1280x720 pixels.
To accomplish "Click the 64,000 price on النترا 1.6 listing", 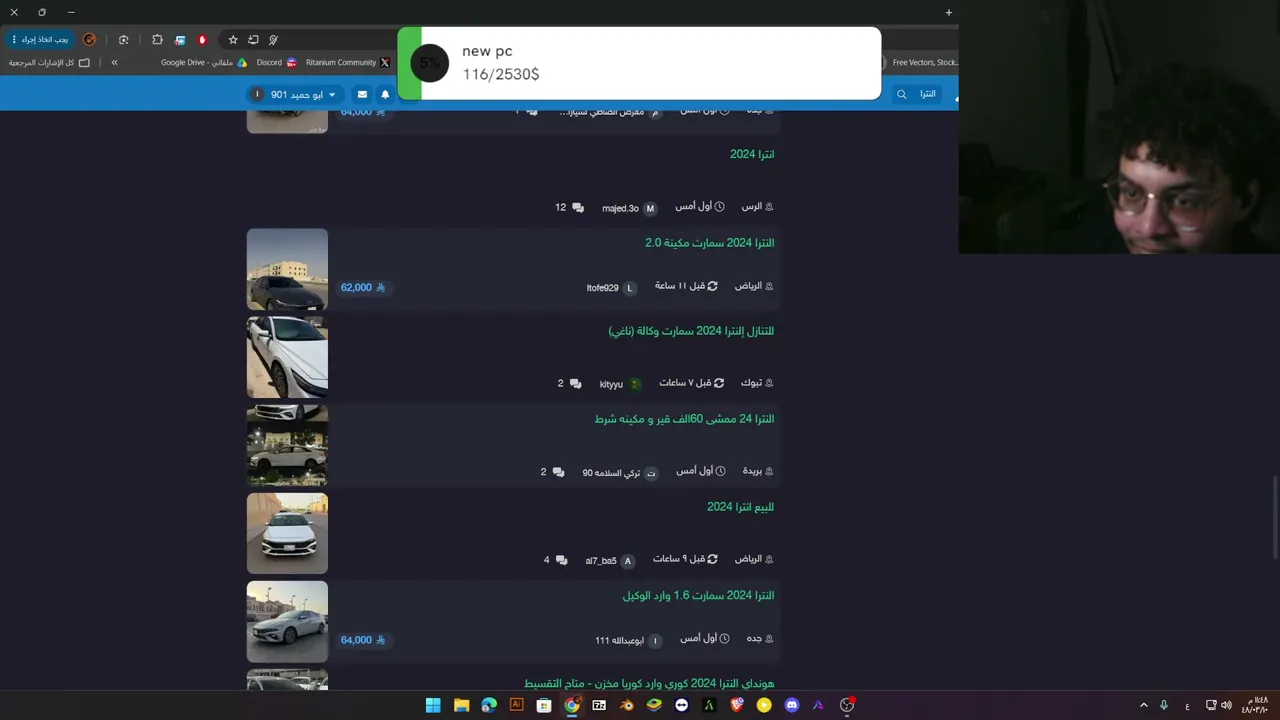I will point(362,640).
